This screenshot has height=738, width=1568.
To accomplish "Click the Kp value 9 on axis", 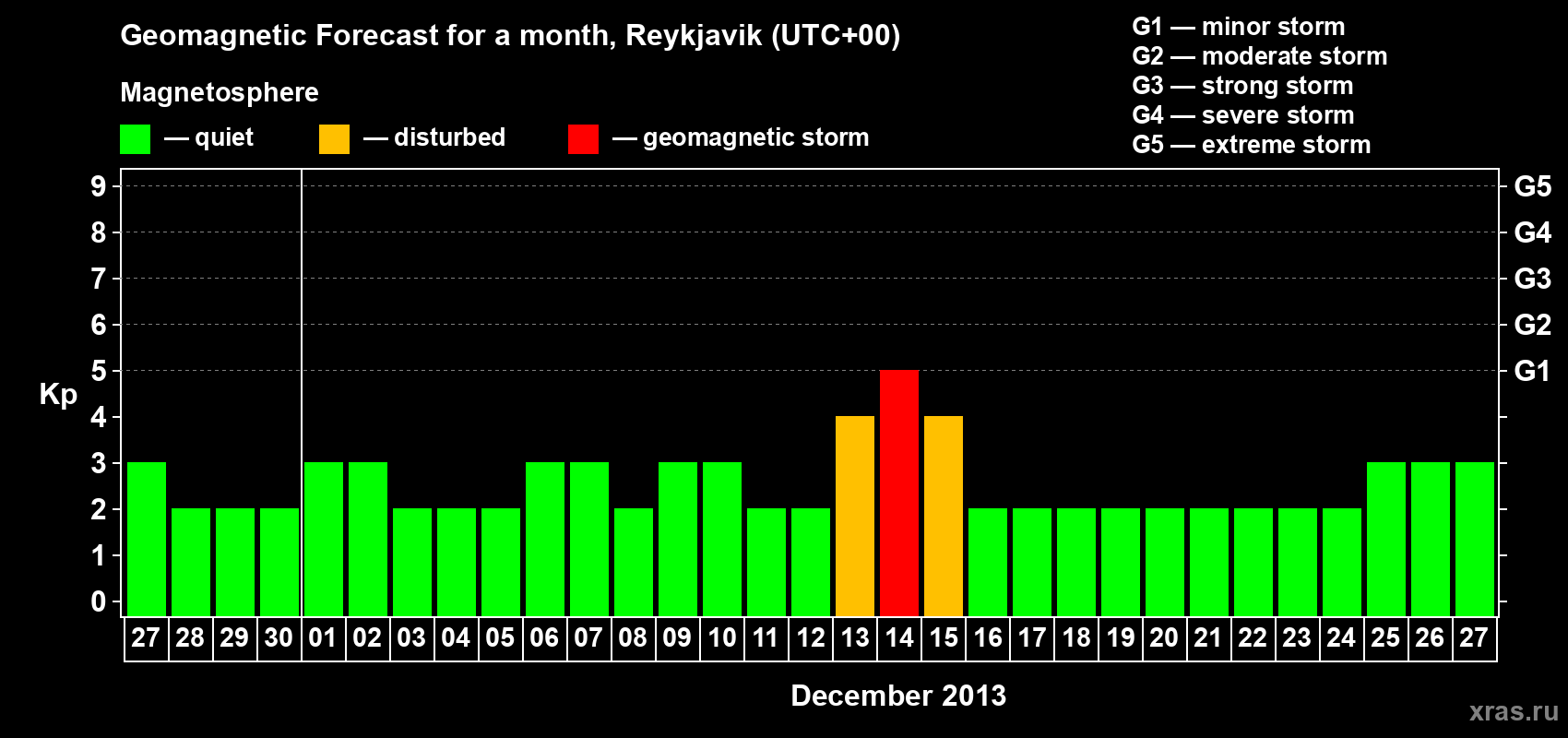I will click(99, 186).
